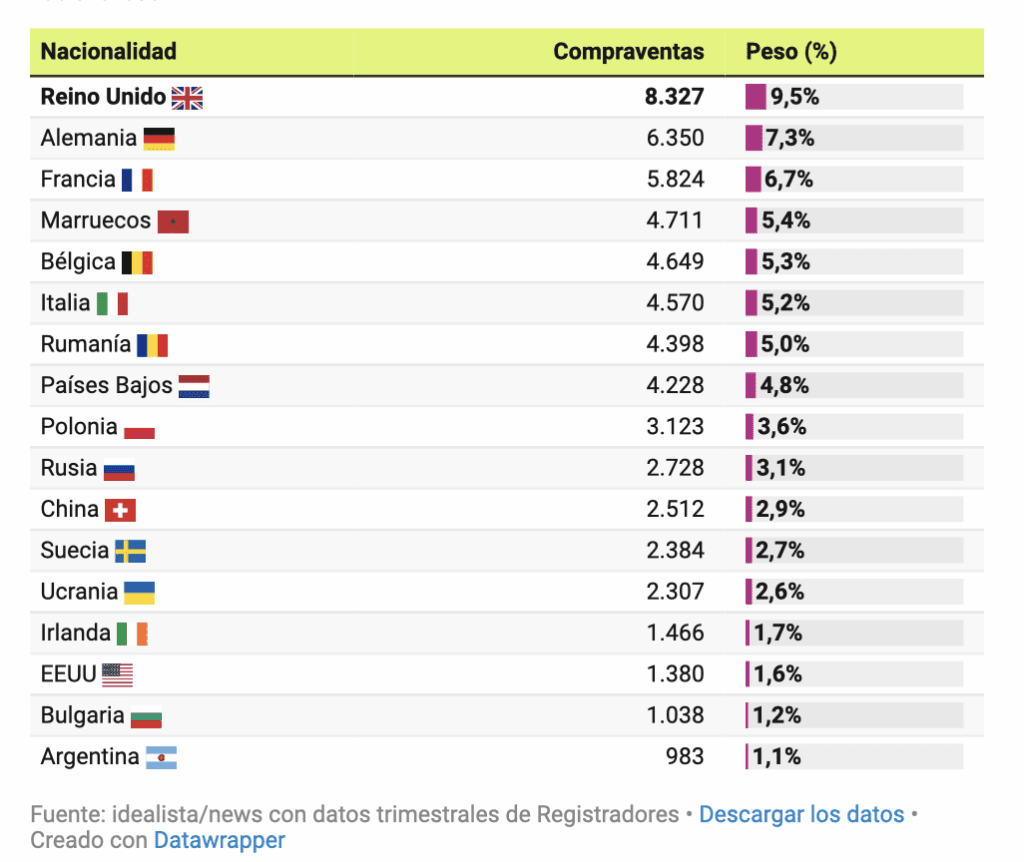The height and width of the screenshot is (862, 1024).
Task: Click the Argentina flag icon
Action: tap(161, 758)
